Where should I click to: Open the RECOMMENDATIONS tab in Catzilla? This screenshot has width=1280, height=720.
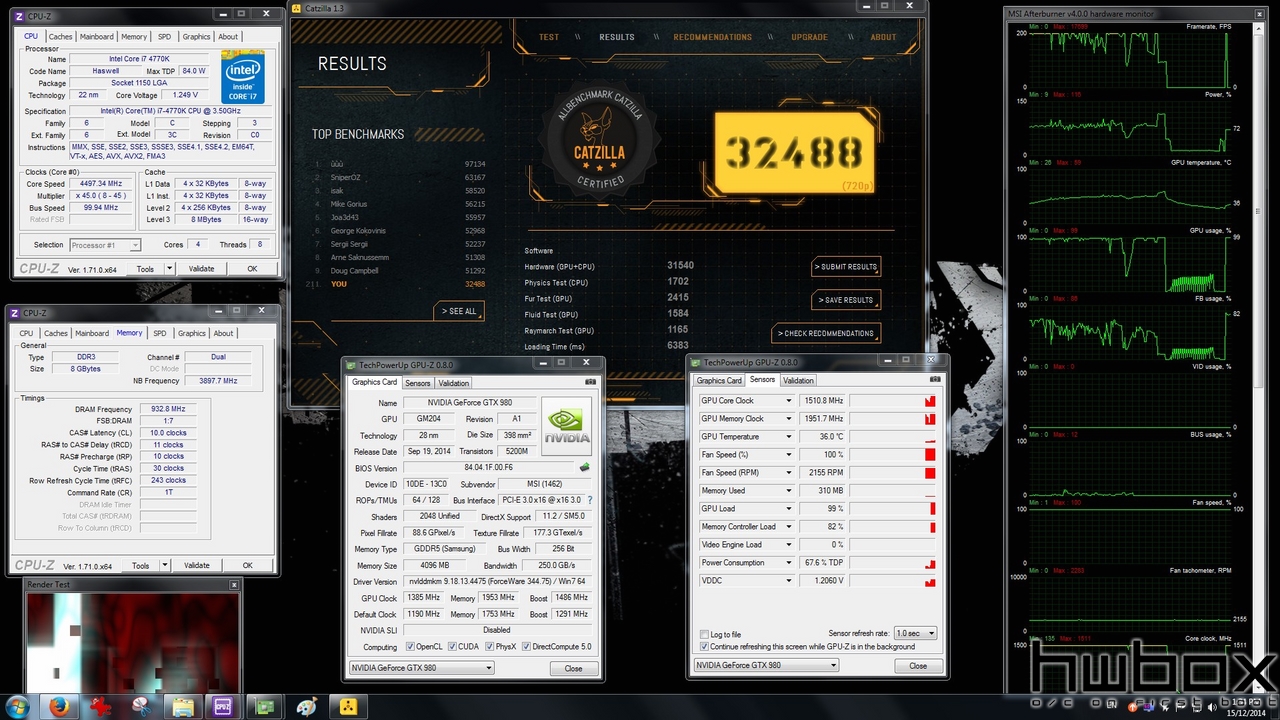tap(713, 37)
